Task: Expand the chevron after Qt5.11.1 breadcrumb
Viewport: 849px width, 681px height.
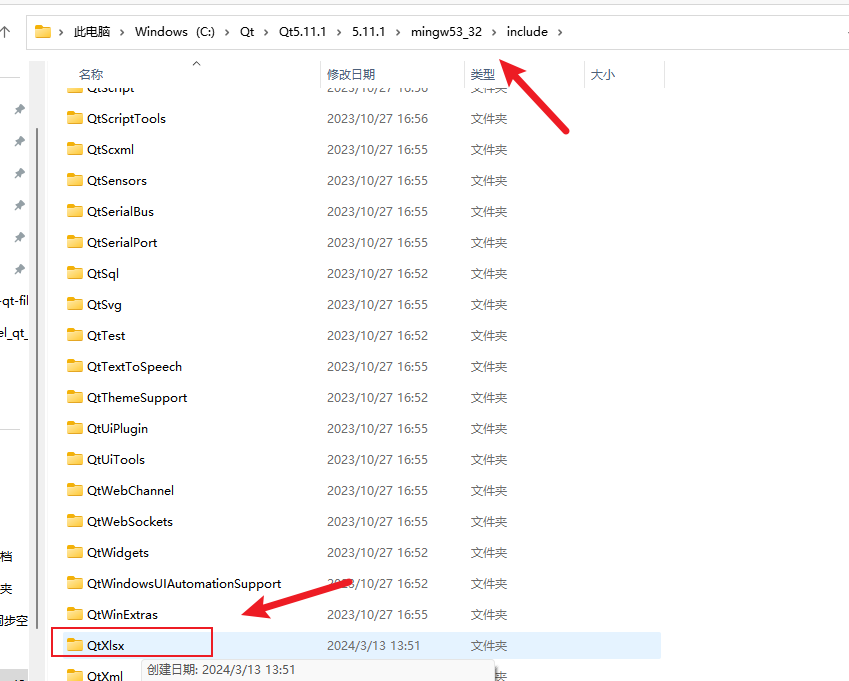Action: [339, 32]
